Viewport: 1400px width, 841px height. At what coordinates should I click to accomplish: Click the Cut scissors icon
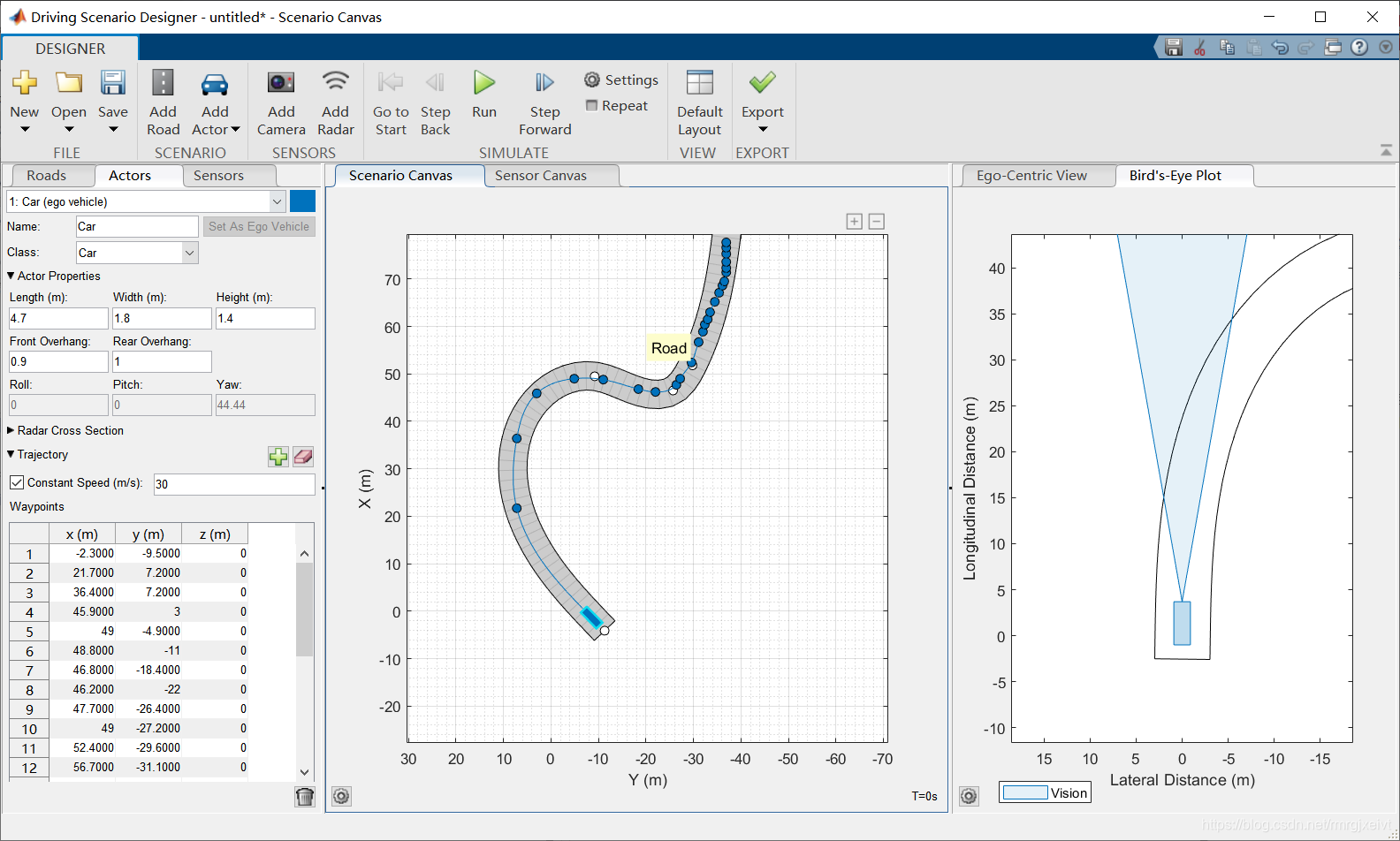tap(1200, 47)
